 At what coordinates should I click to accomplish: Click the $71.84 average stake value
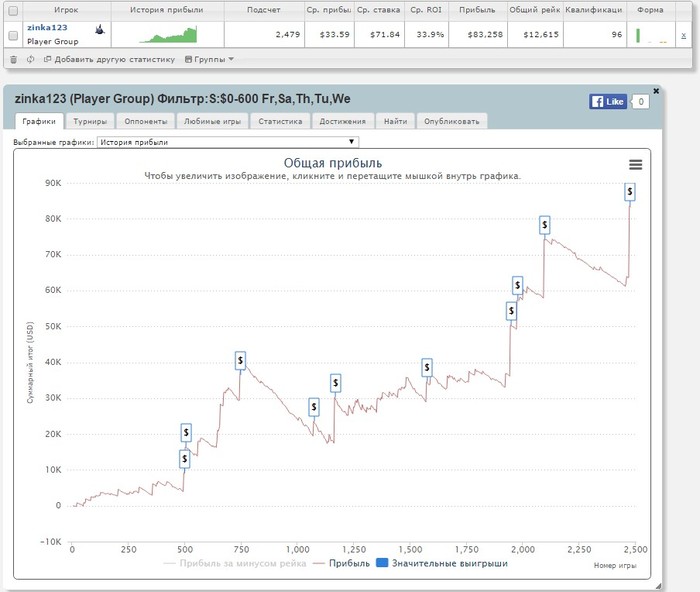[x=385, y=34]
